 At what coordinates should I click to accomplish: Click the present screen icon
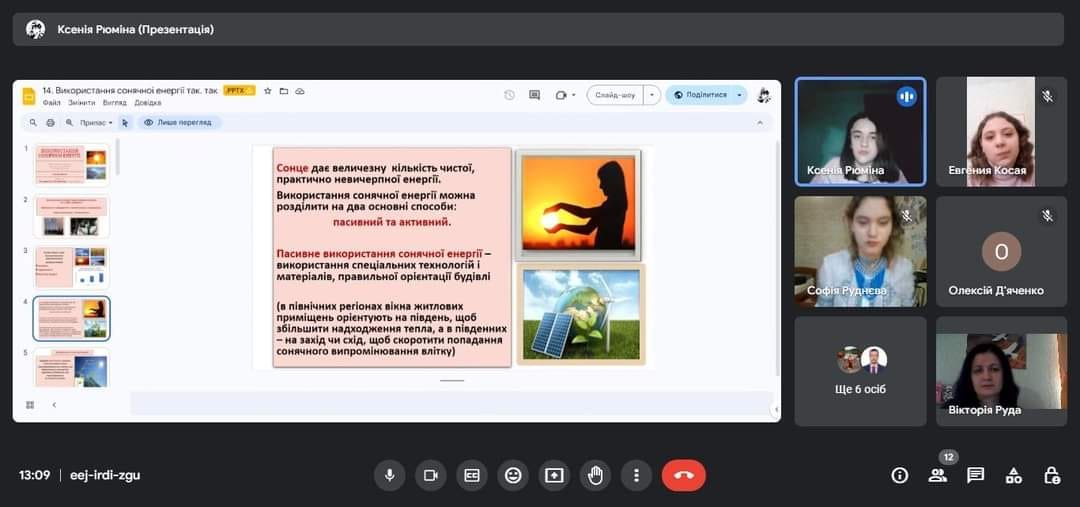[x=554, y=475]
